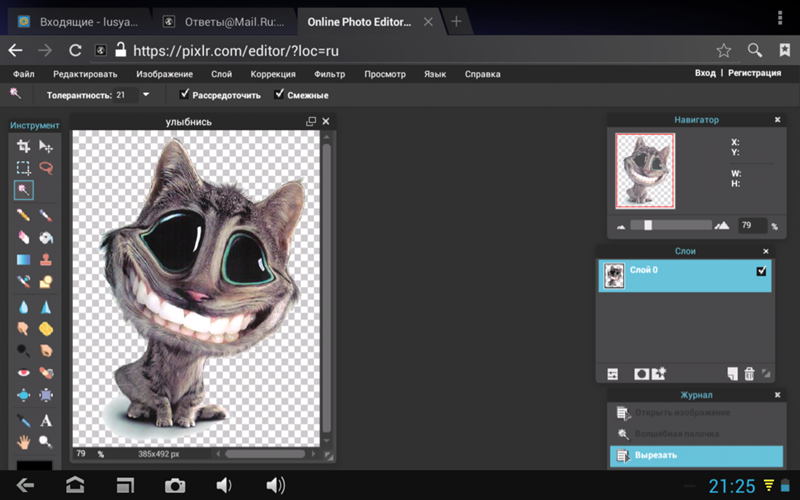The image size is (800, 500).
Task: Delete layer with trash icon
Action: (x=749, y=373)
